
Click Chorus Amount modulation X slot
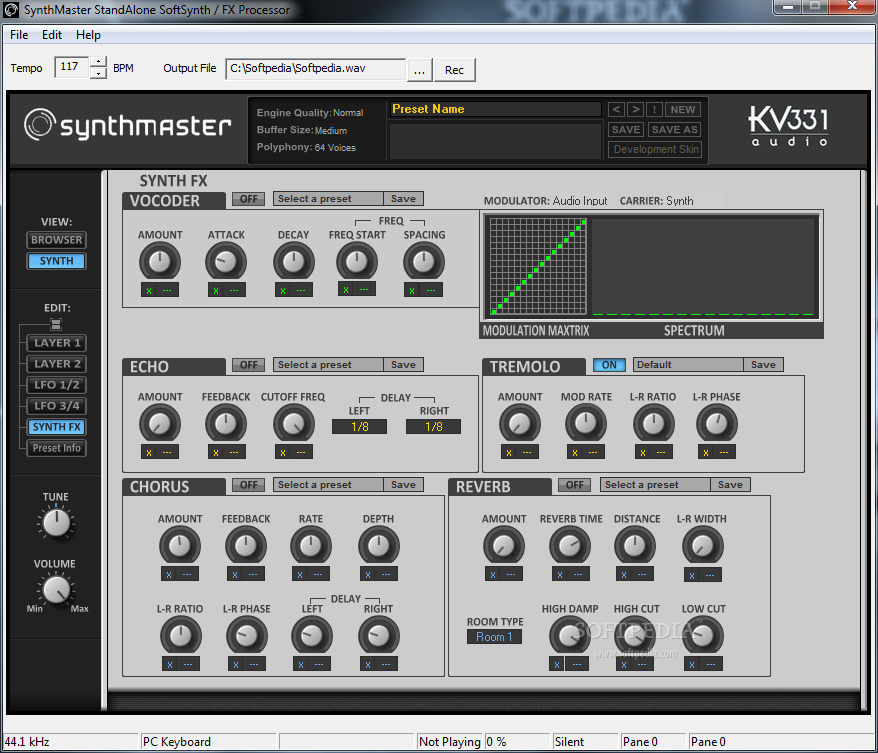[169, 574]
